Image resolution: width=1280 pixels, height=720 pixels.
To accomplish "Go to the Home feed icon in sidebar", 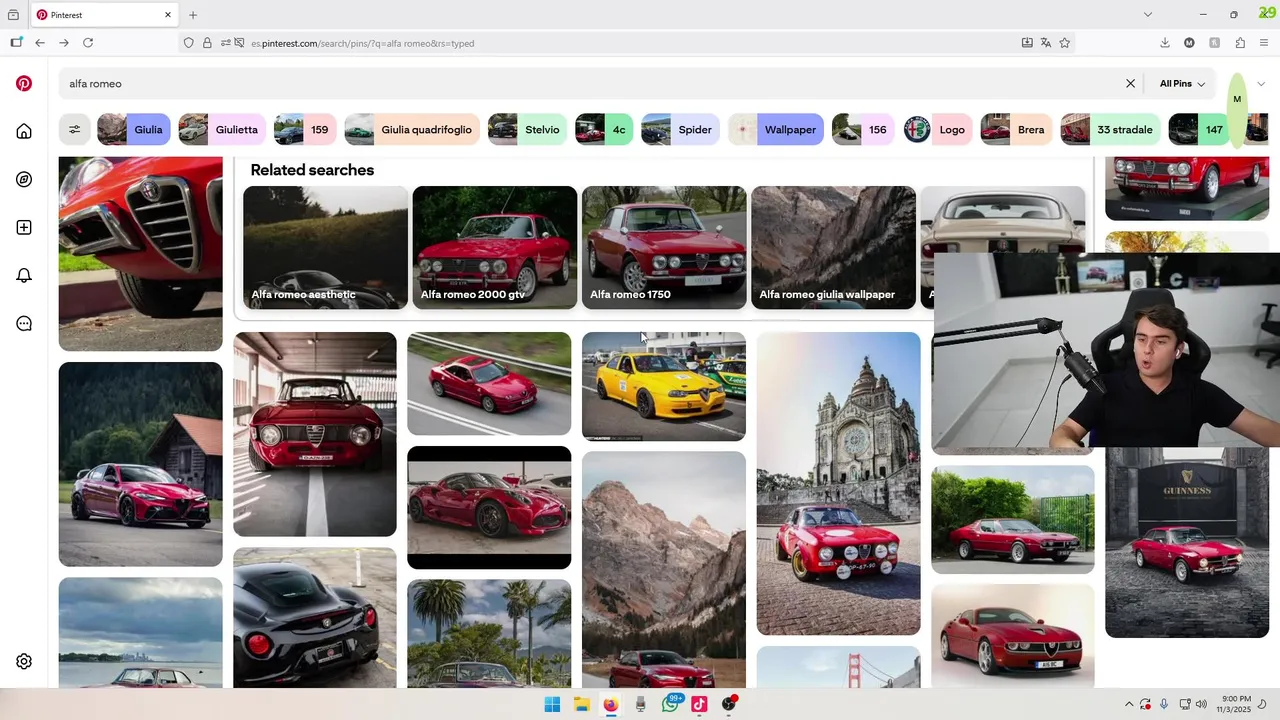I will (x=24, y=131).
